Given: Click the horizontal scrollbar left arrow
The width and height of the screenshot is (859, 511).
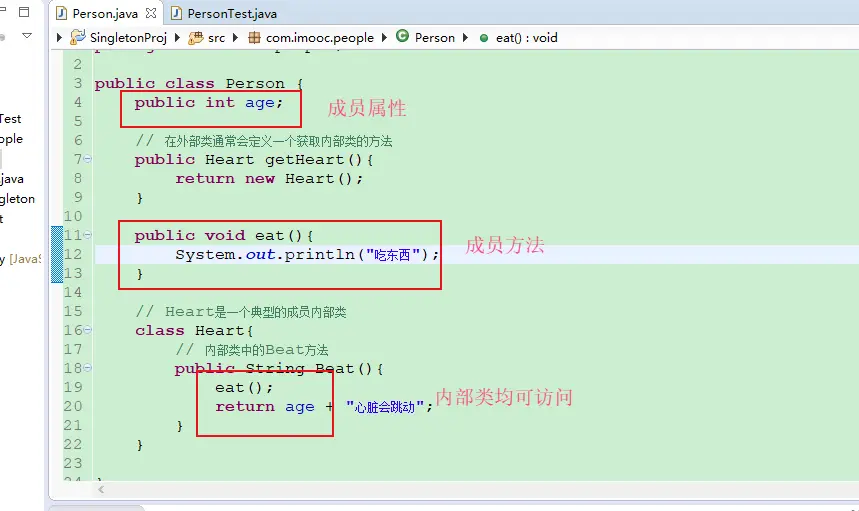Looking at the screenshot, I should (x=101, y=490).
